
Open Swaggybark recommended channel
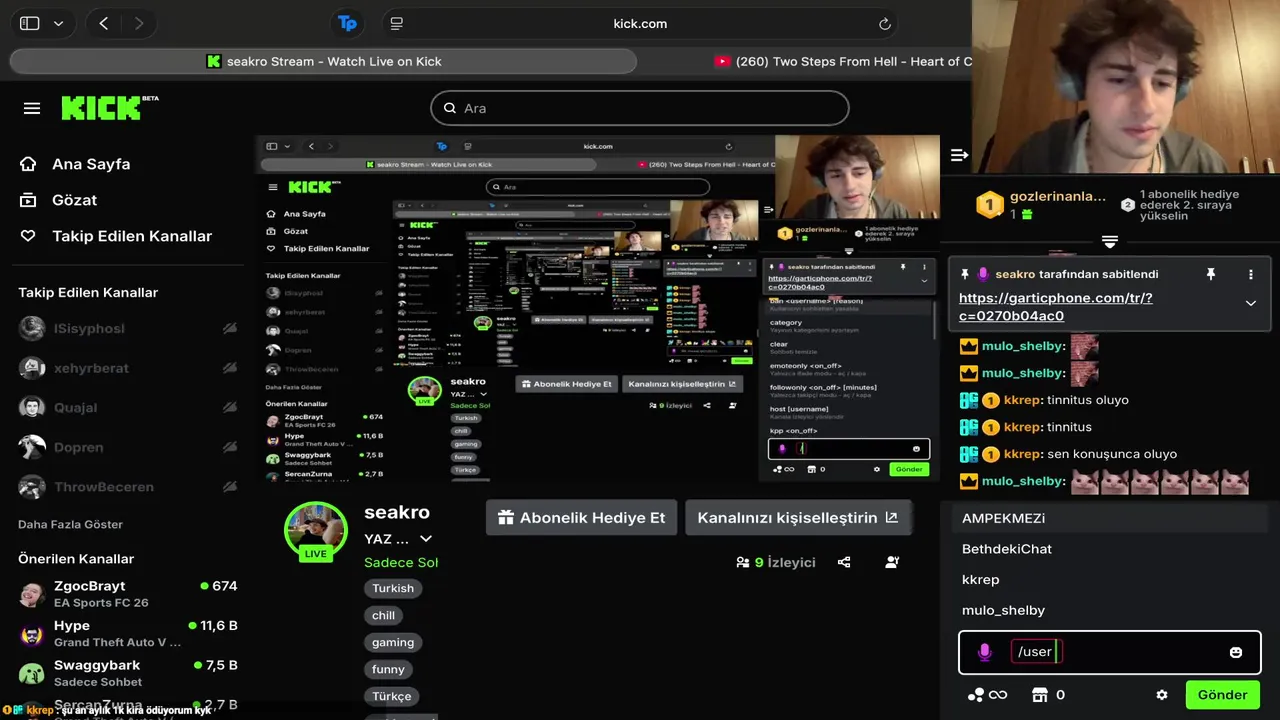tap(128, 673)
